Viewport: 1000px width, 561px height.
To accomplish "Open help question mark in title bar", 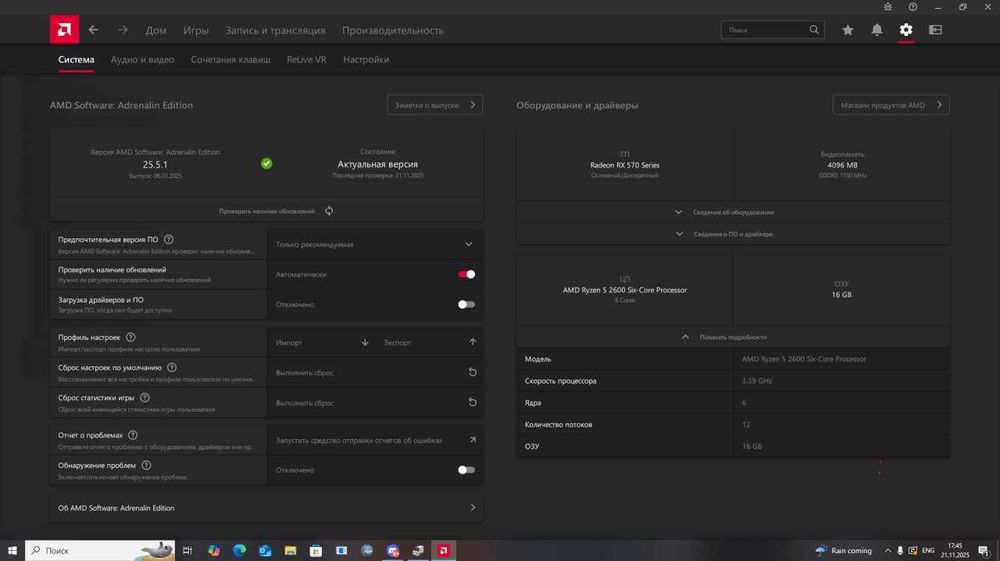I will point(913,7).
